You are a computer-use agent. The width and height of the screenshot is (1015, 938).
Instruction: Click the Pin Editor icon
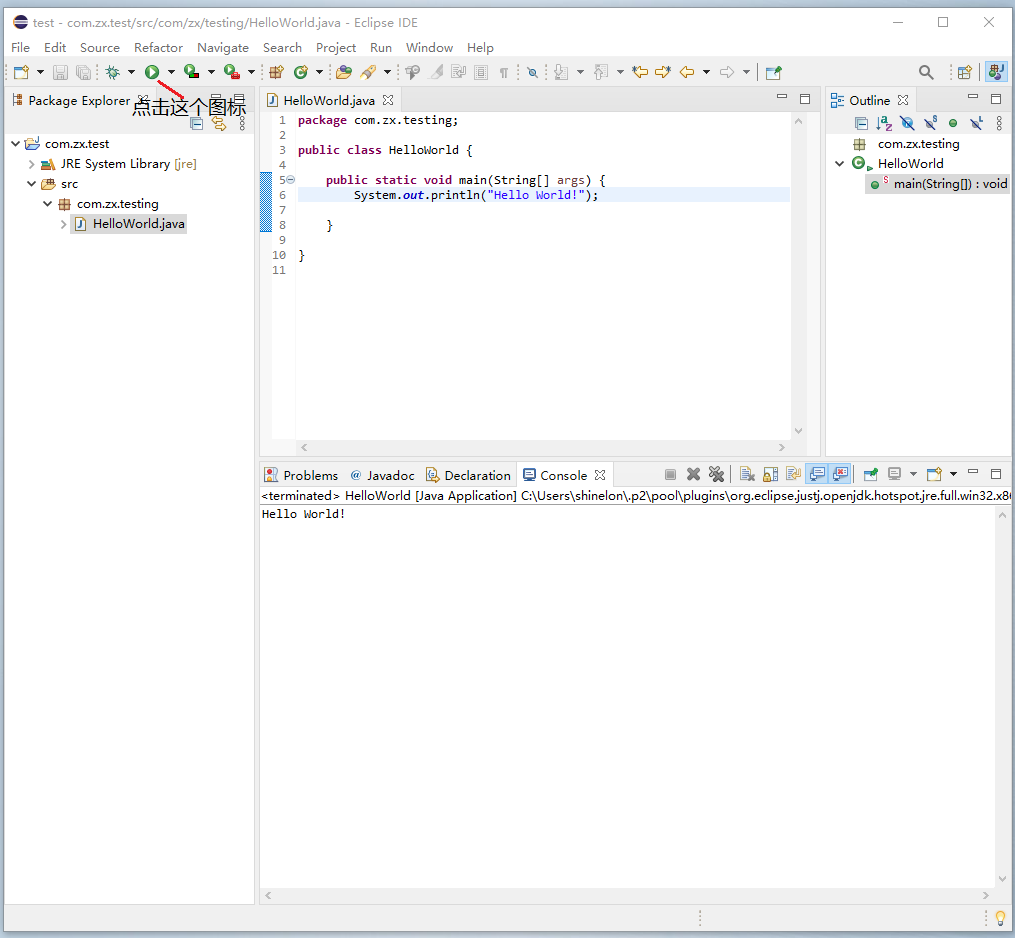pos(774,72)
